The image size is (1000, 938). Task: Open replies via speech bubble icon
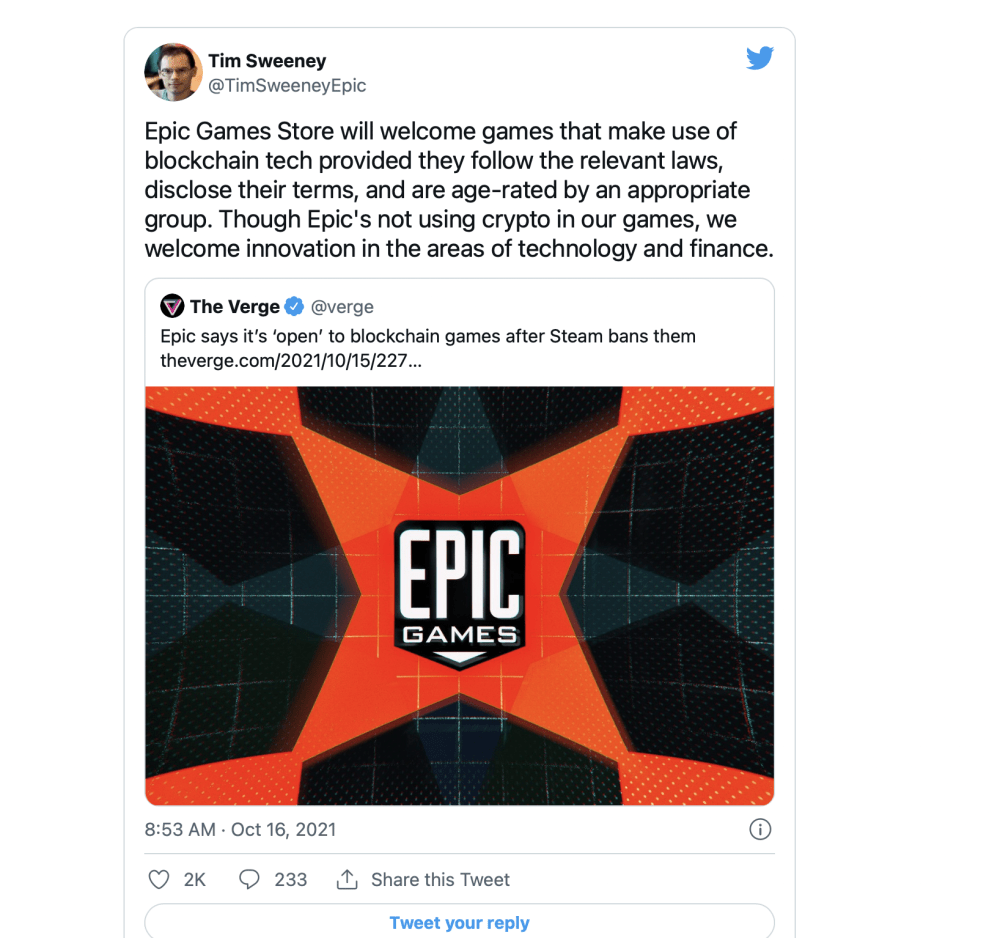click(249, 879)
